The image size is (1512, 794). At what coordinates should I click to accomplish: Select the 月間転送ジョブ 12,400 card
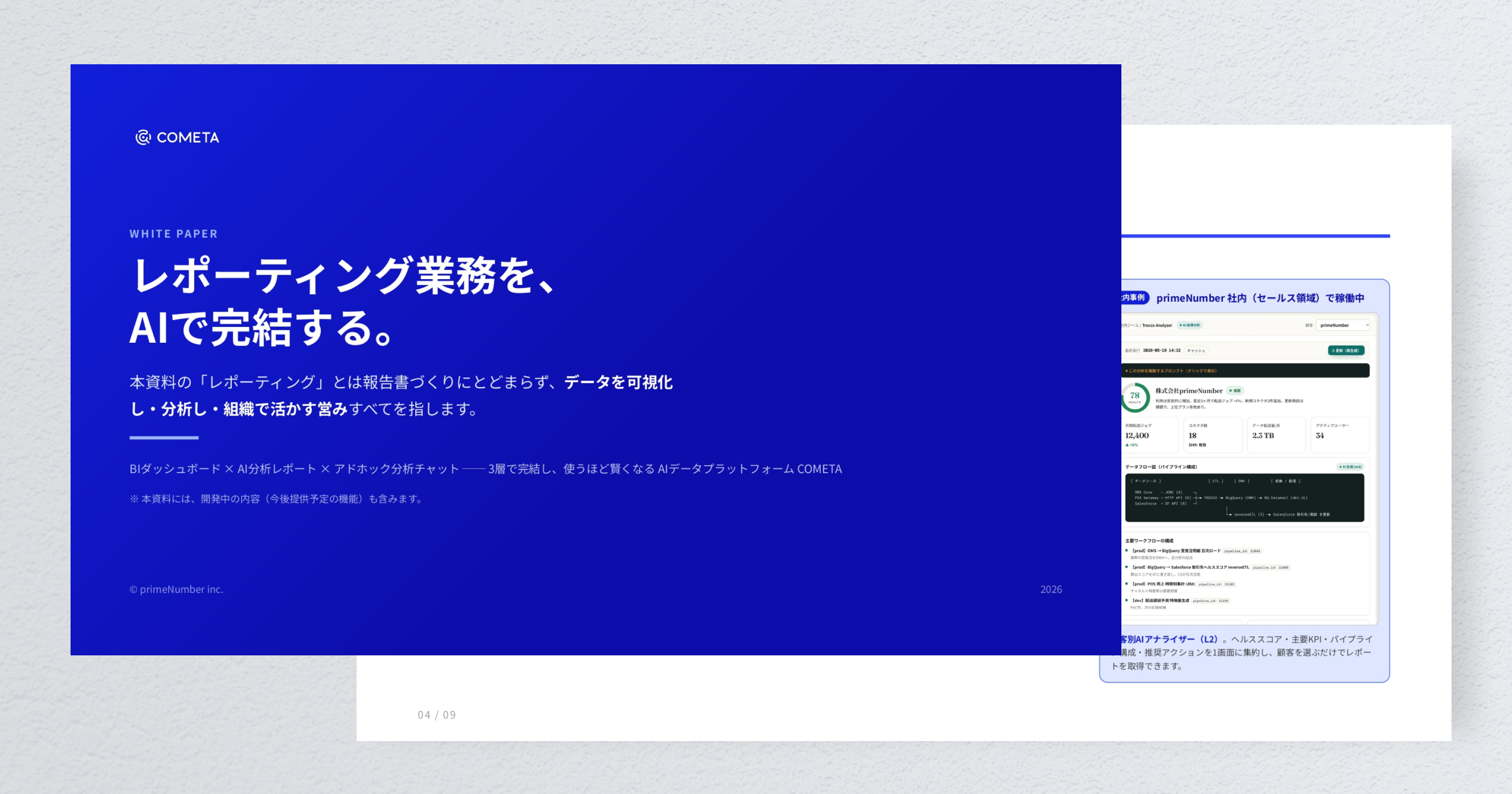click(1150, 435)
